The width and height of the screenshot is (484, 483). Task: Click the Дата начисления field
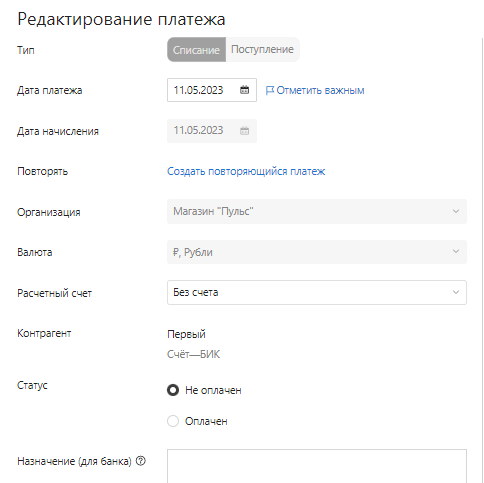[212, 131]
